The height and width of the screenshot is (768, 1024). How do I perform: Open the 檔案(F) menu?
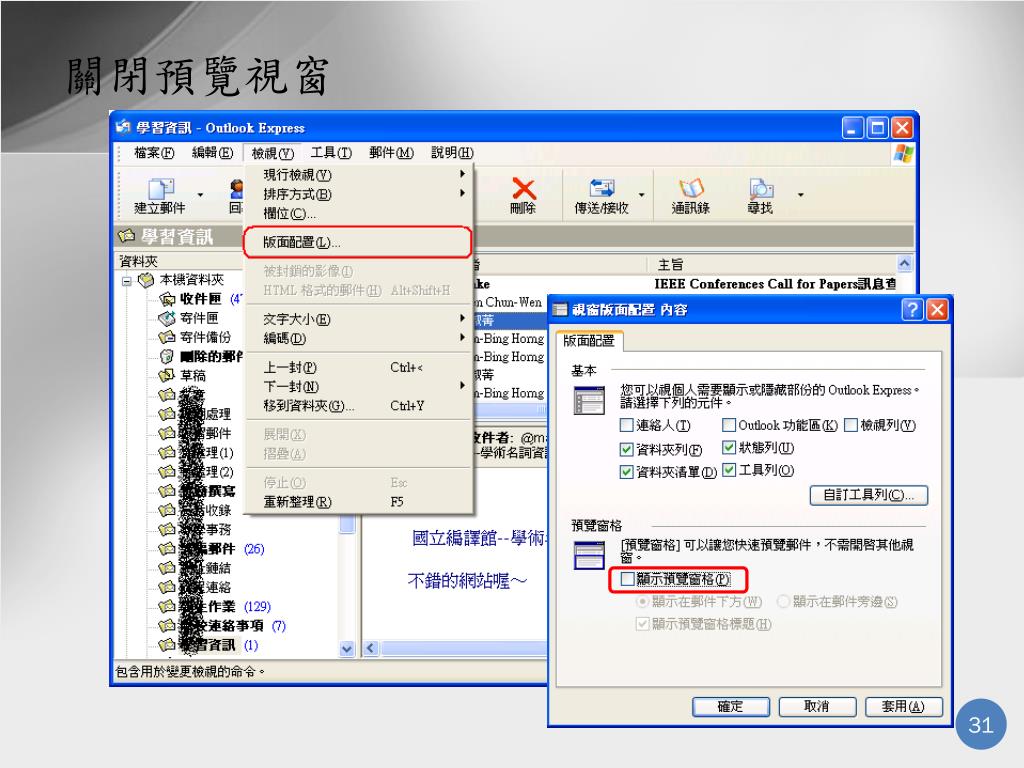[154, 153]
